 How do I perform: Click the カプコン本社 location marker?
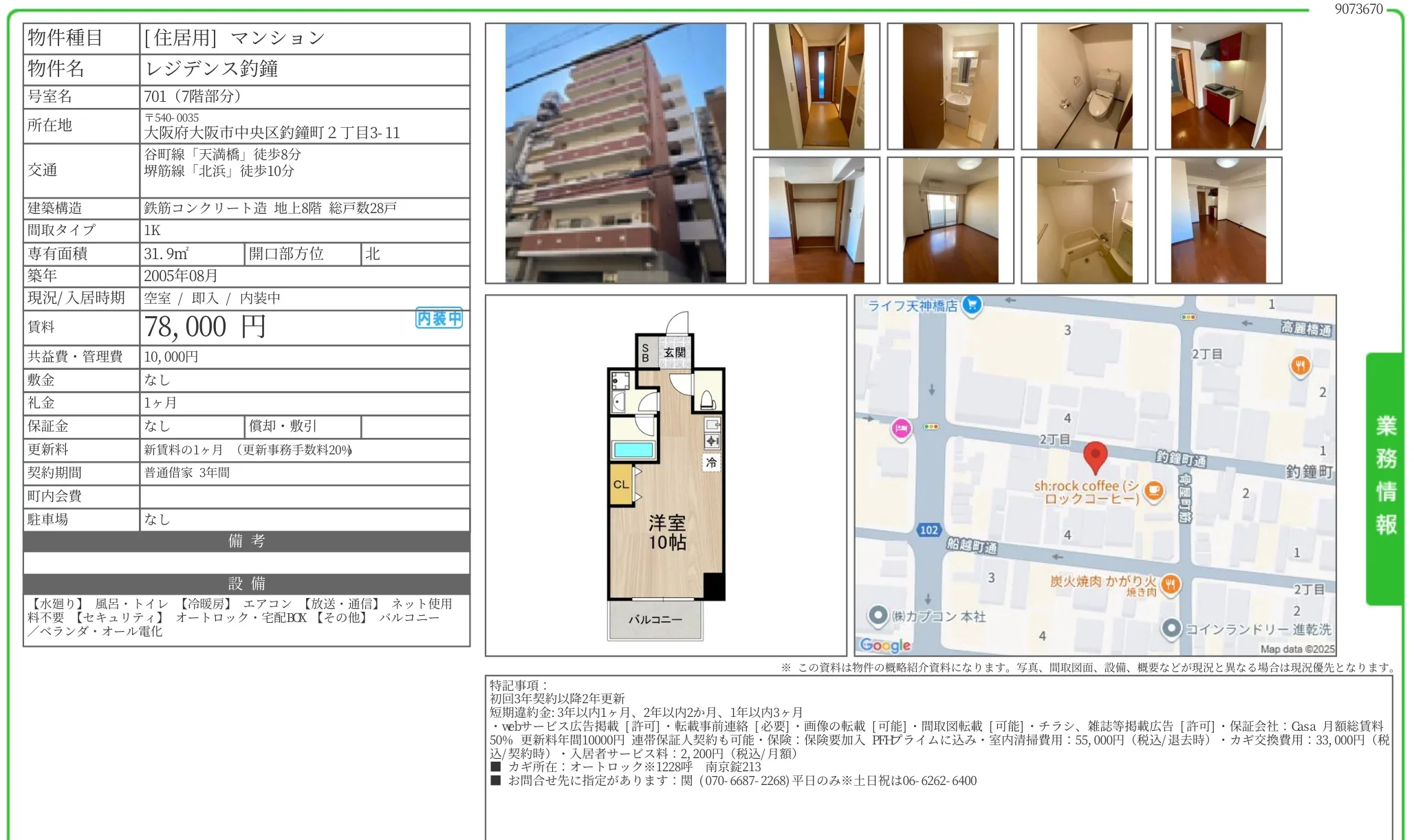pos(878,615)
